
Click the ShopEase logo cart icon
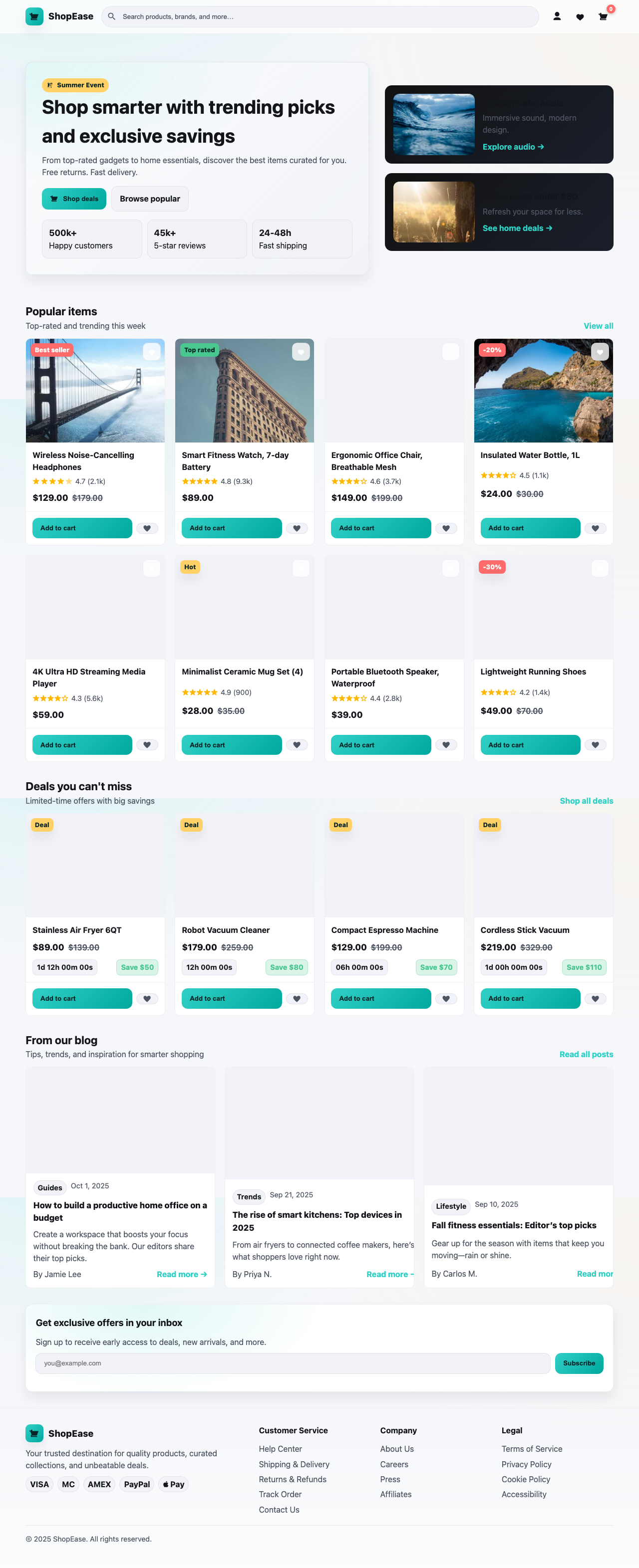[x=34, y=16]
